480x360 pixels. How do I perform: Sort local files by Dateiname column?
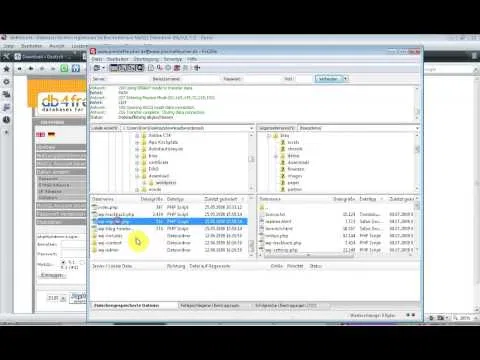(114, 199)
